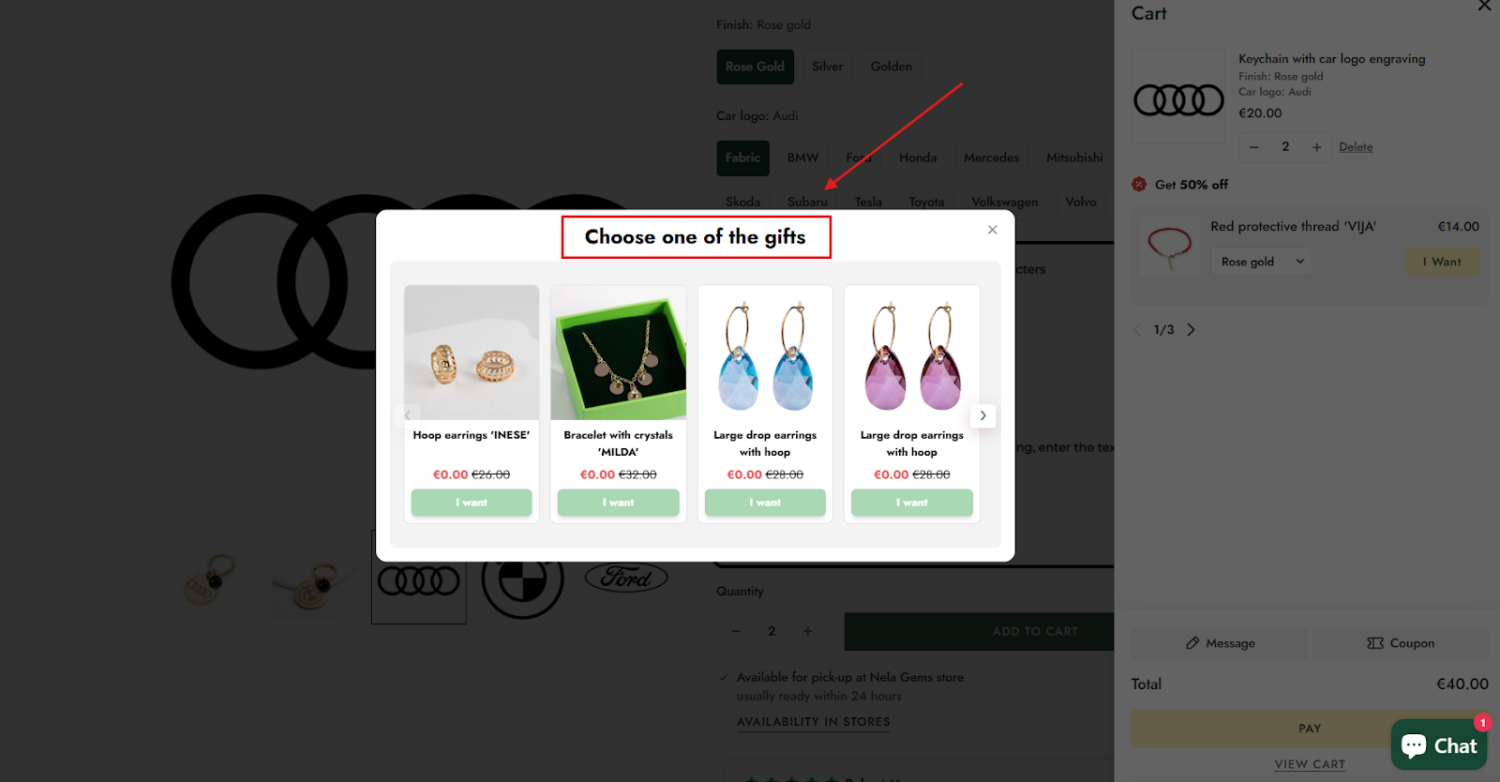The image size is (1500, 782).
Task: Close the Cart drawer
Action: [x=1484, y=6]
